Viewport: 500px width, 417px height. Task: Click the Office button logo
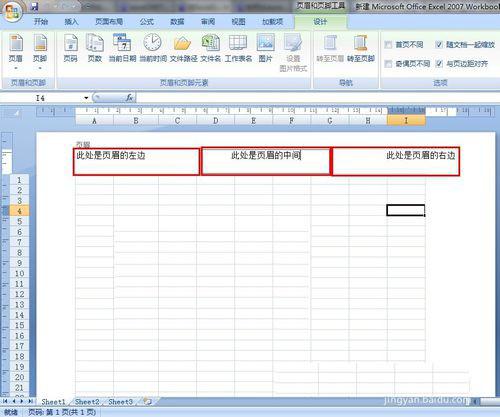pyautogui.click(x=12, y=11)
